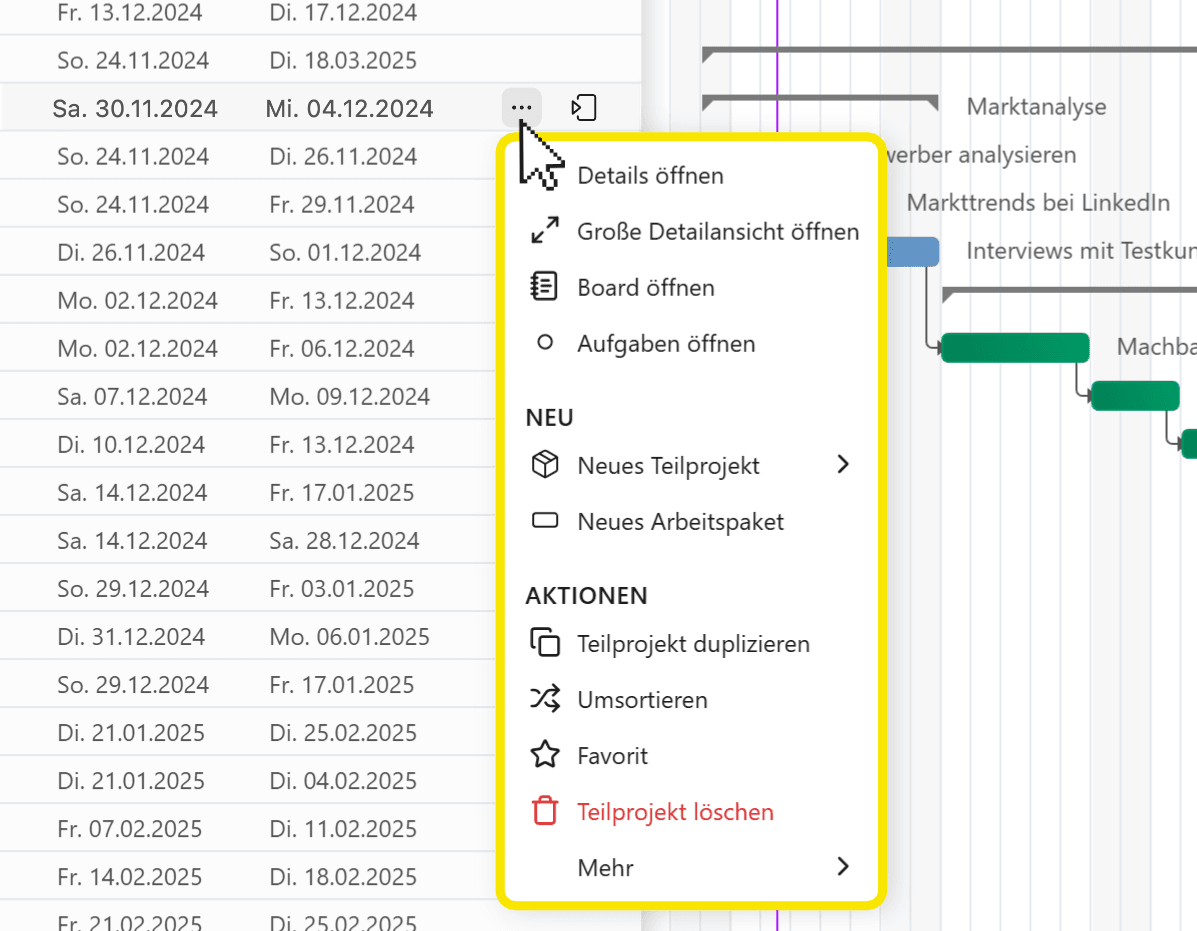
Task: Click the red trash icon to delete
Action: click(x=545, y=812)
